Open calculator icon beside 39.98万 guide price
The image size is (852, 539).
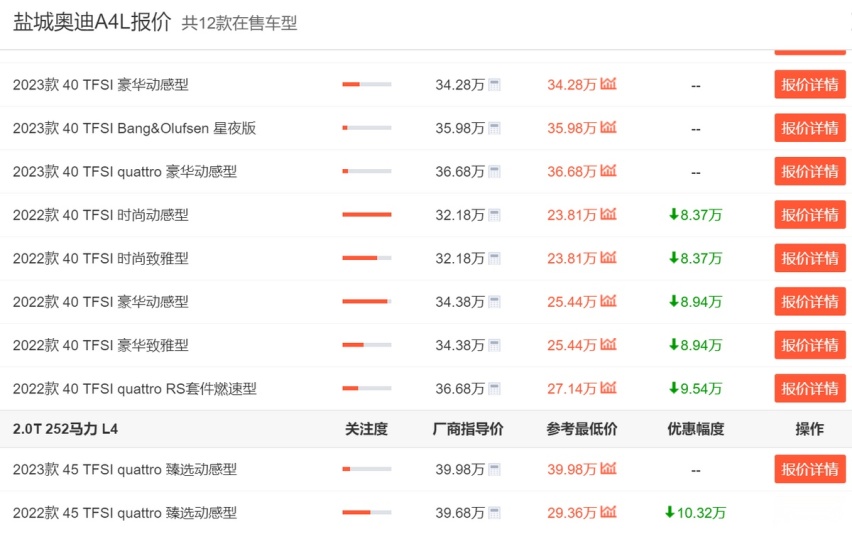(494, 469)
